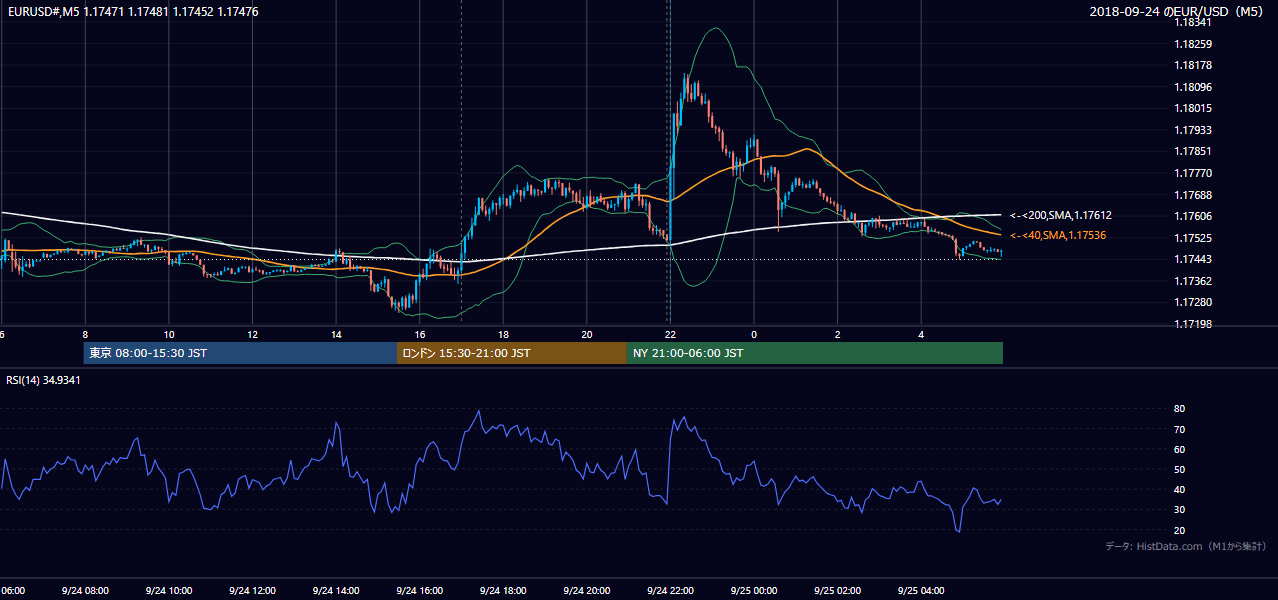Screen dimensions: 1278x600
Task: Click the RSI scale value 30
Action: click(x=1179, y=510)
